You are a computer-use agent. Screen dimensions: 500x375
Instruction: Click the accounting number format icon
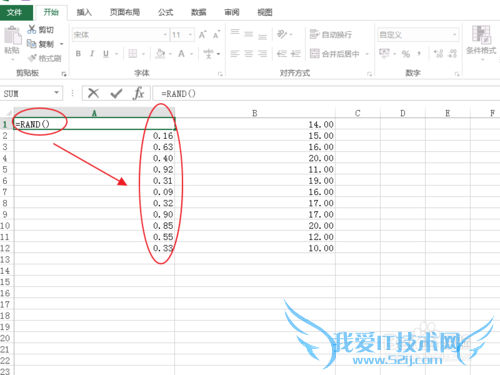coord(384,53)
